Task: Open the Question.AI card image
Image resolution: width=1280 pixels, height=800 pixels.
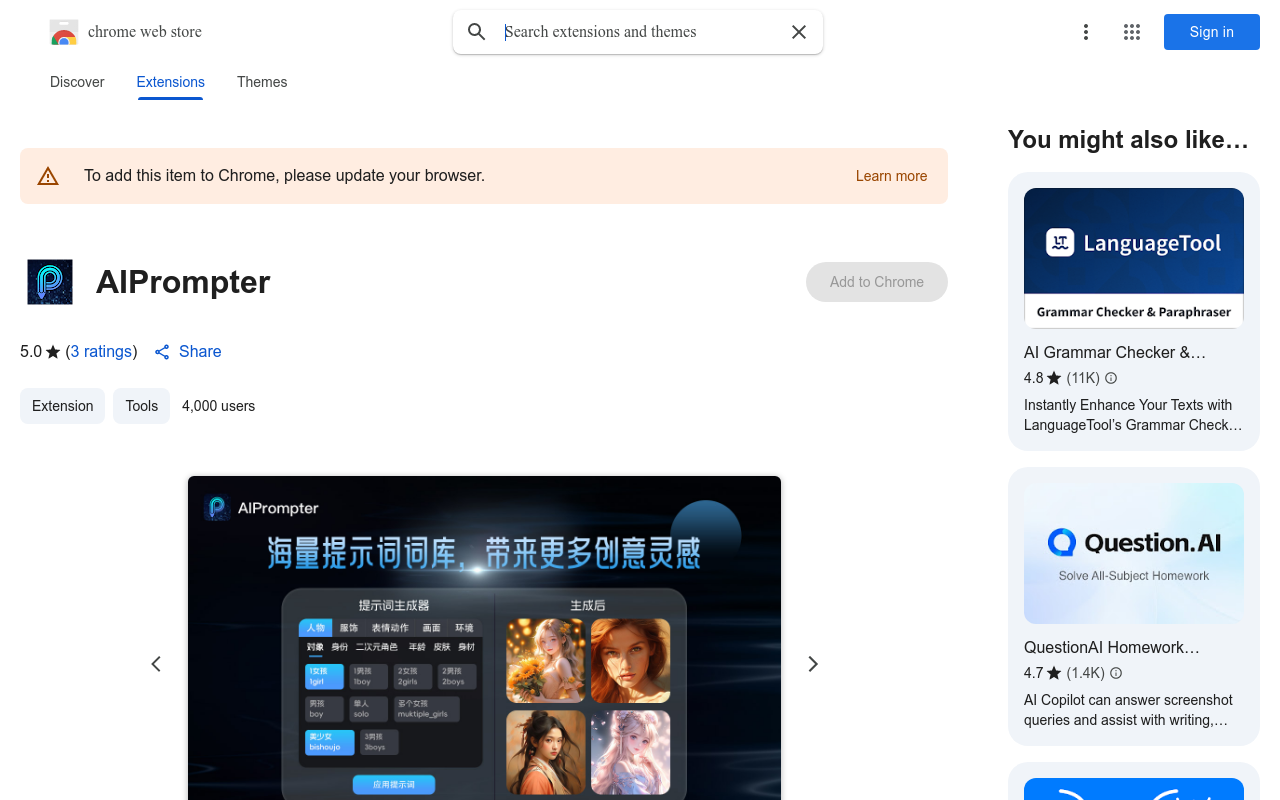Action: (x=1134, y=553)
